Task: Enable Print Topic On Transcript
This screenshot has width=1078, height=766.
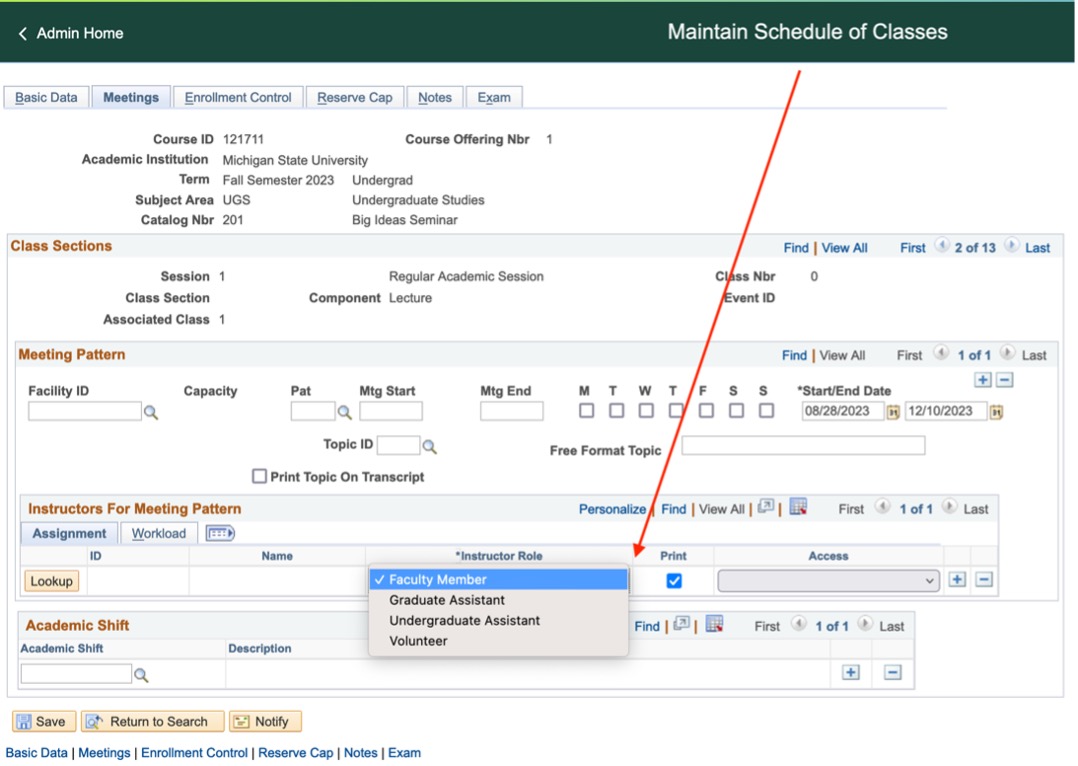Action: click(259, 476)
